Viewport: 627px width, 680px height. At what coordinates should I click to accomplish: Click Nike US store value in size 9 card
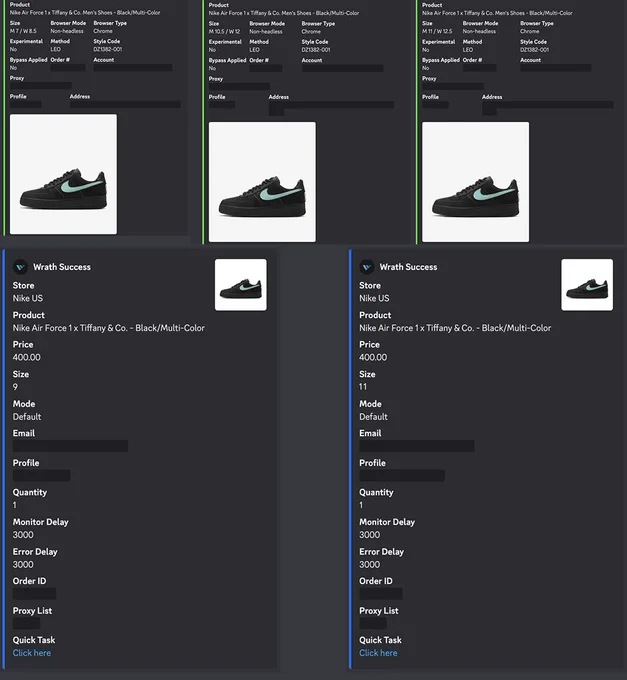[28, 298]
